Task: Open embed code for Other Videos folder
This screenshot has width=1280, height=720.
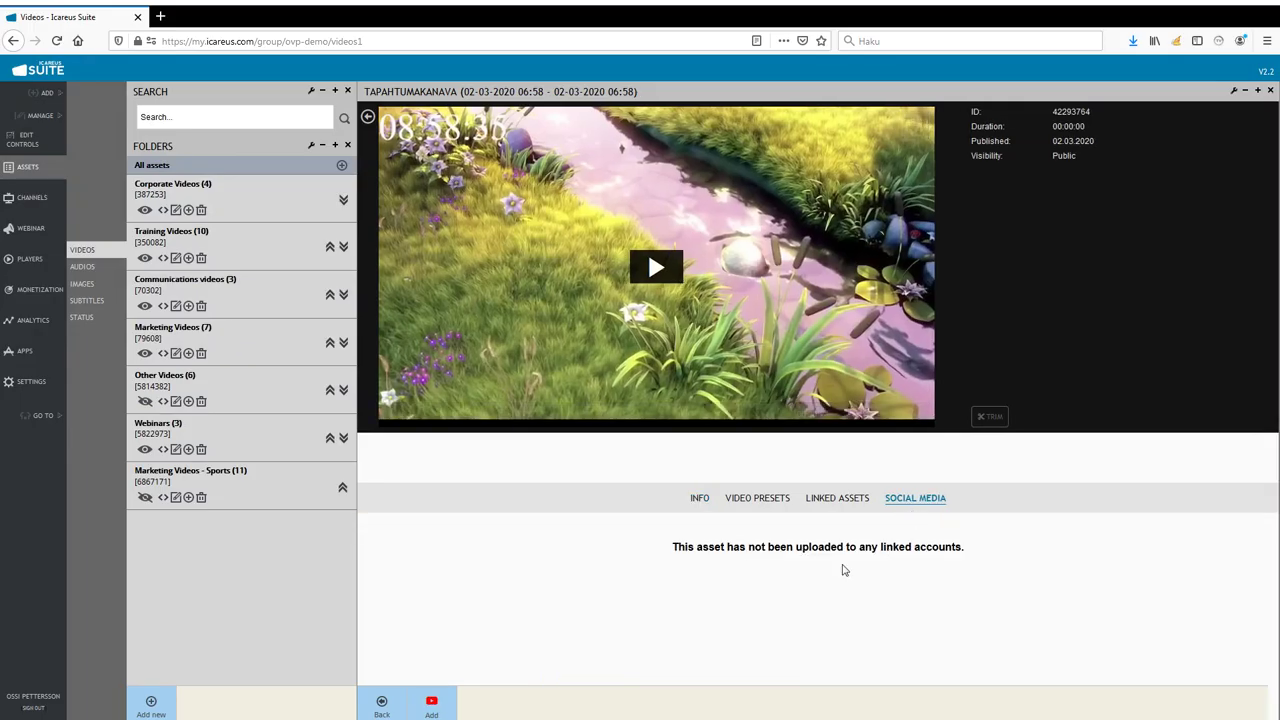Action: (x=163, y=401)
